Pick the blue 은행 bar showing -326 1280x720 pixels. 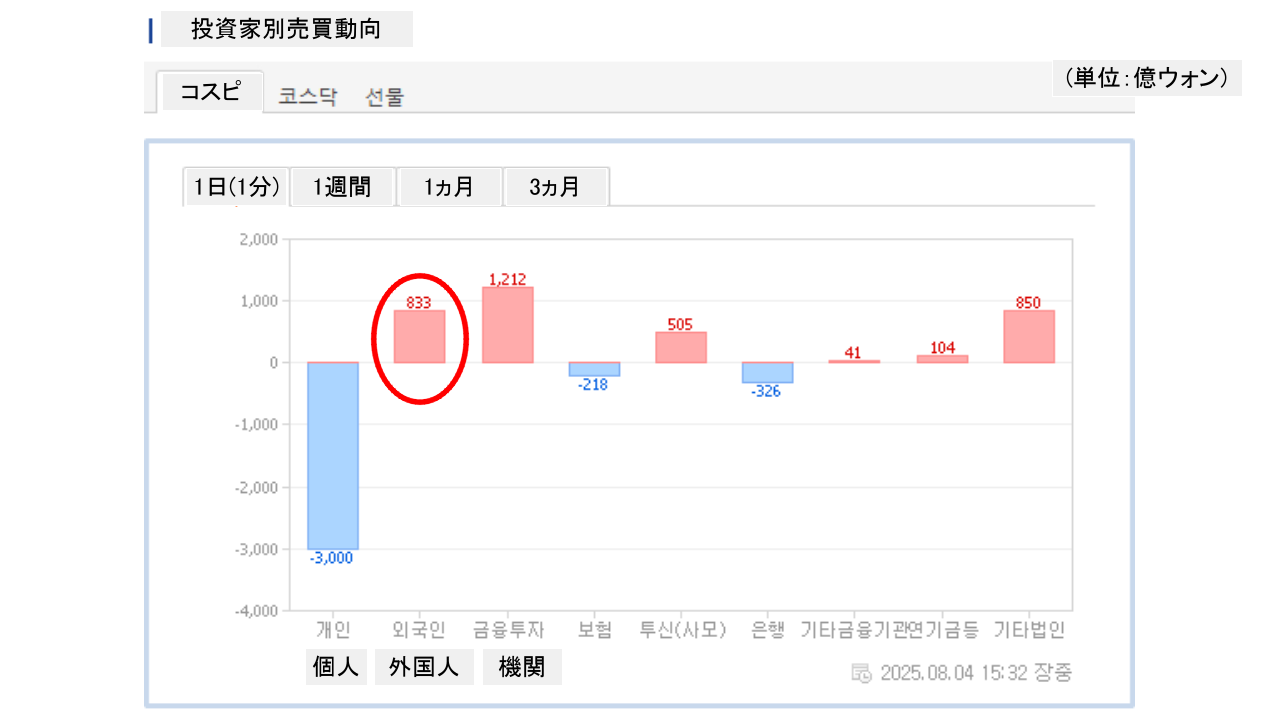click(x=768, y=372)
